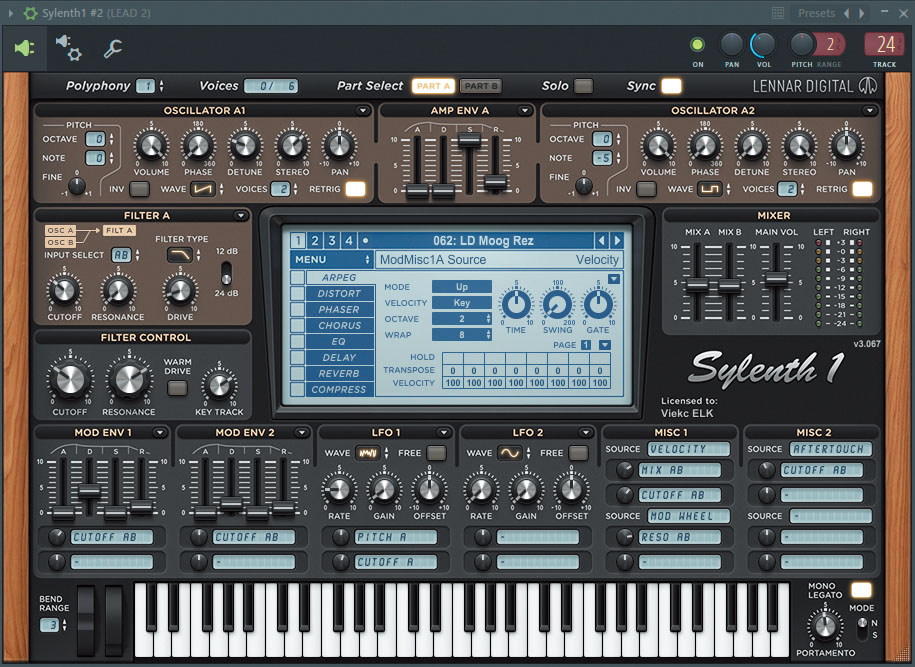This screenshot has height=667, width=915.
Task: Select the CHORUS effect tab
Action: 339,326
